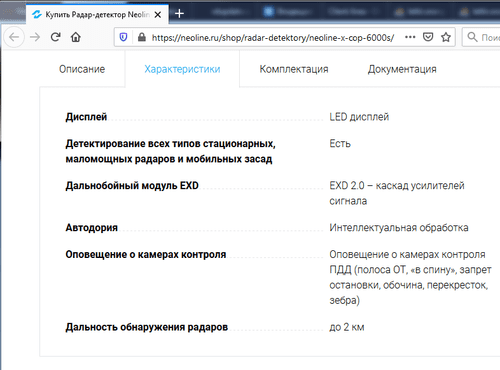
Task: Click the Neoline tab favicon
Action: (37, 14)
